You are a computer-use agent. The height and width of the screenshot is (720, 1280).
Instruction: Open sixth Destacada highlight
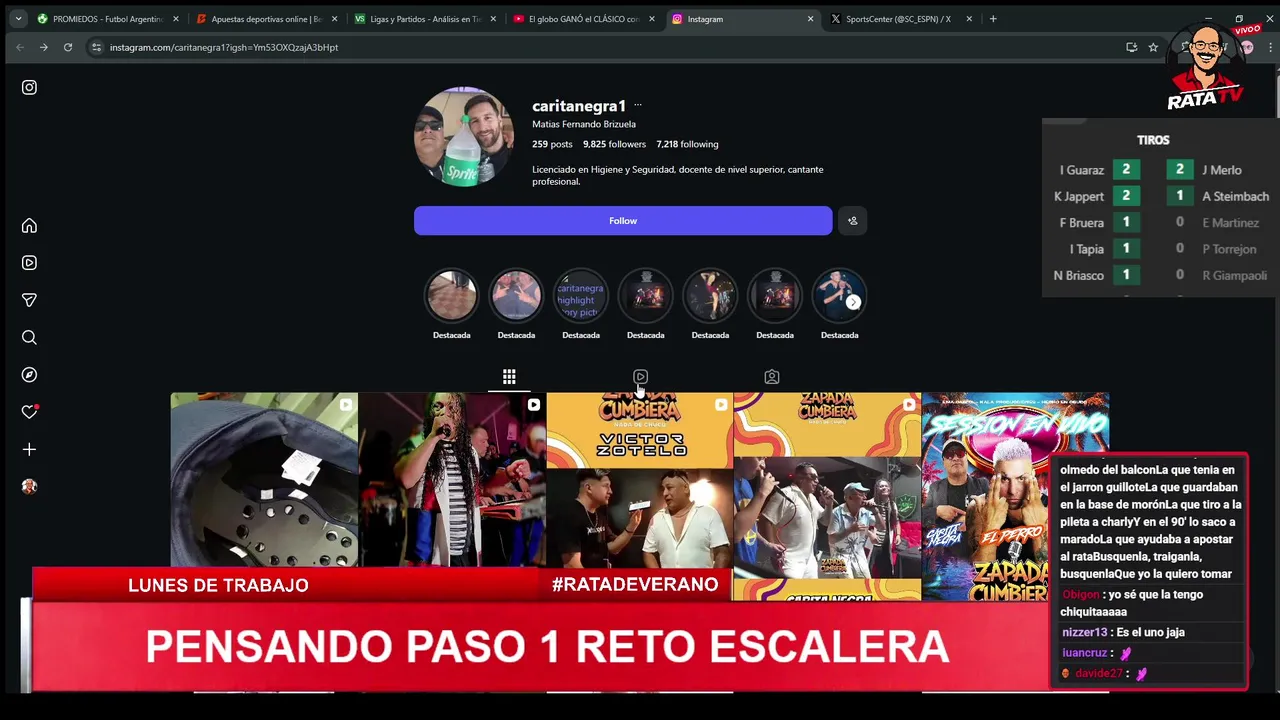point(775,296)
